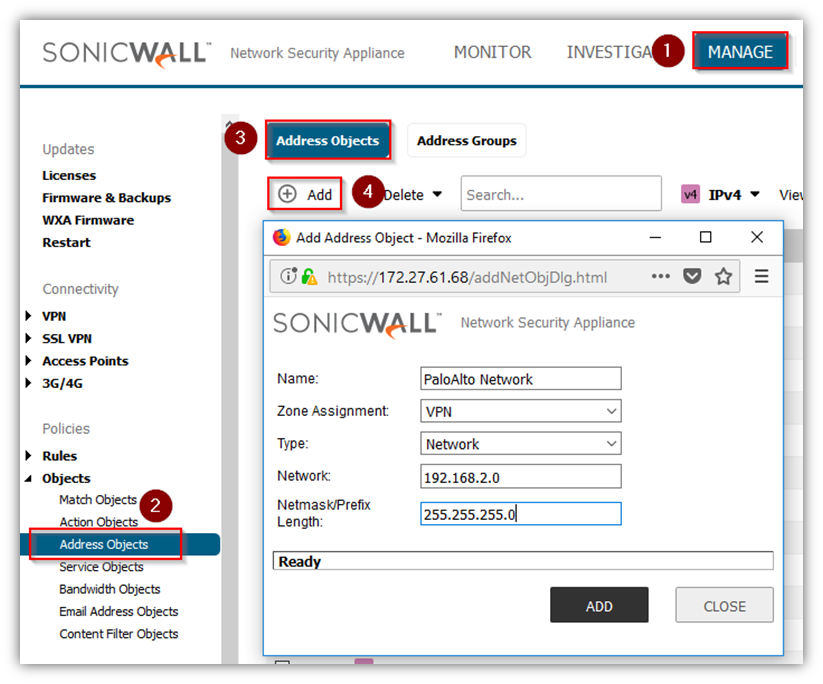Click the bookmark star icon
The width and height of the screenshot is (823, 684).
pyautogui.click(x=723, y=277)
